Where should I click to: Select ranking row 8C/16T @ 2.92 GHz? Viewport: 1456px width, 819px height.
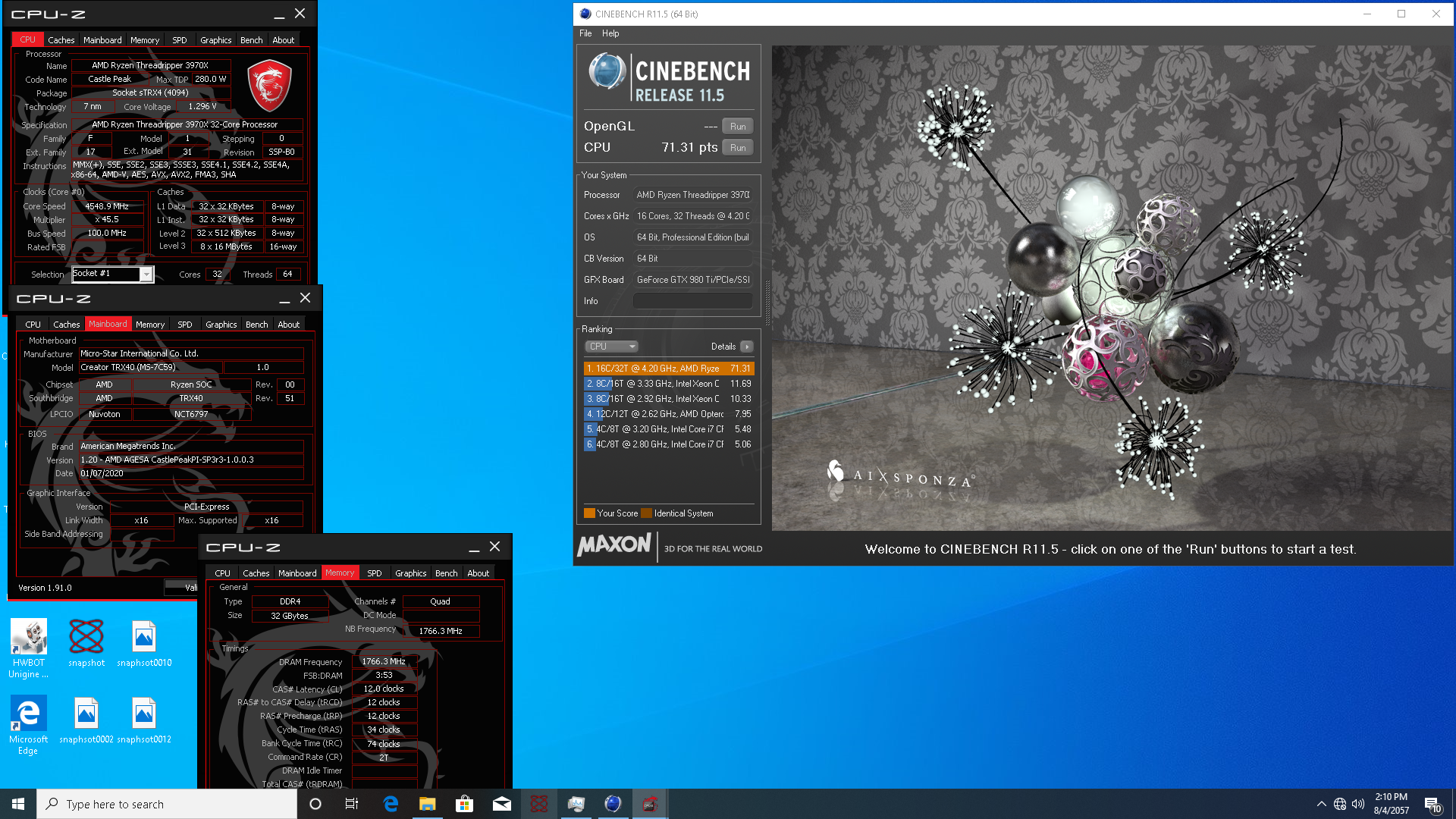(x=669, y=399)
